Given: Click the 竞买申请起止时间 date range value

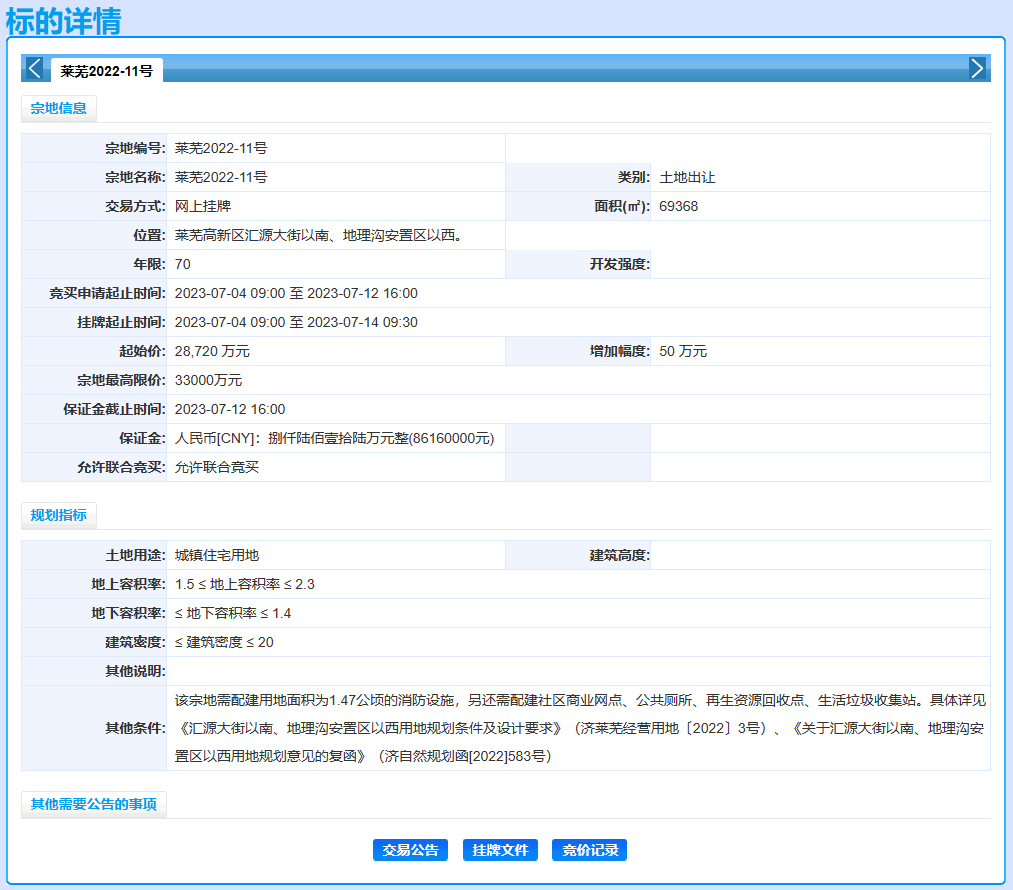Looking at the screenshot, I should pos(296,293).
